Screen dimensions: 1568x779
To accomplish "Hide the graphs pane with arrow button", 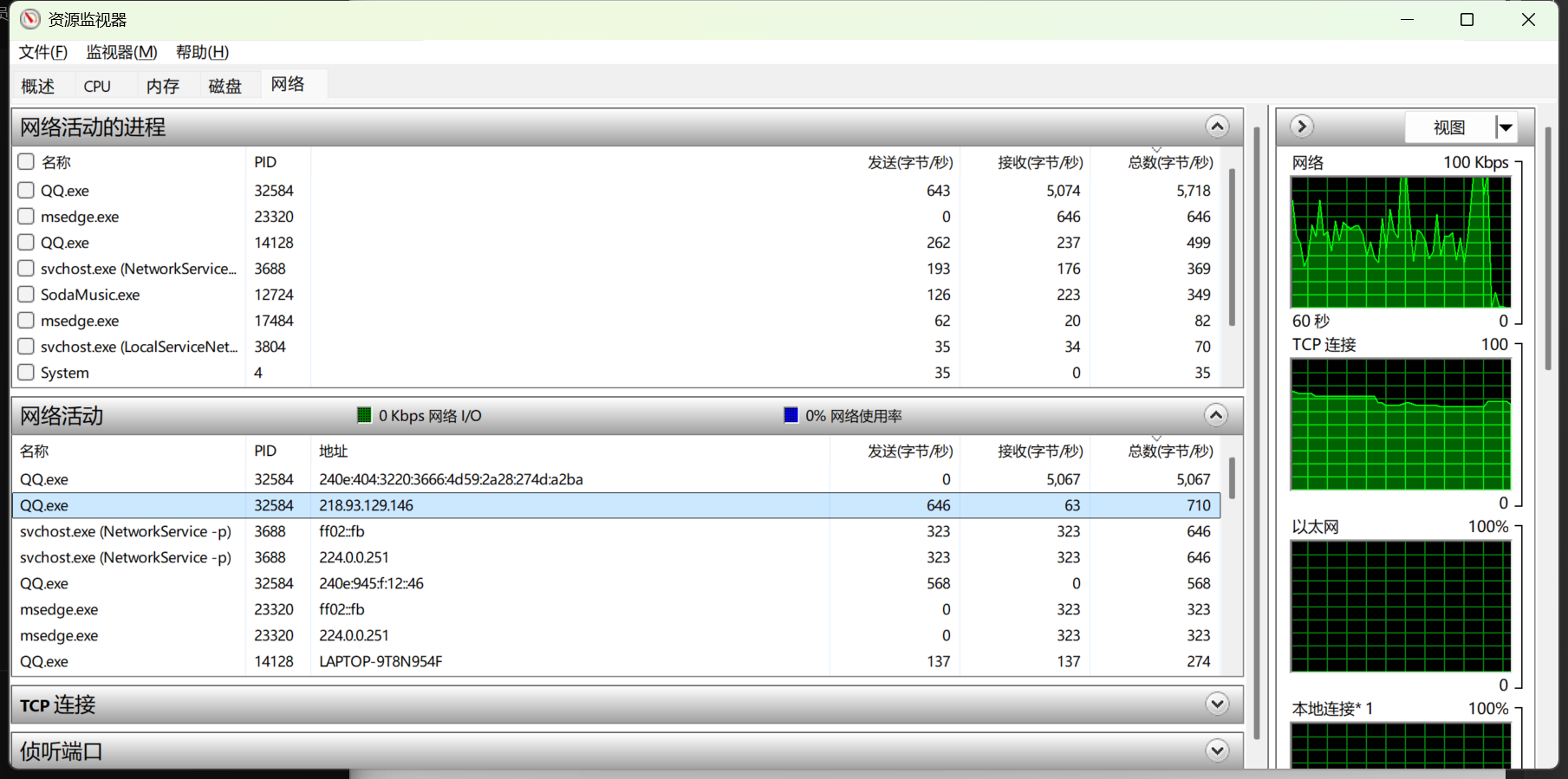I will [1302, 127].
